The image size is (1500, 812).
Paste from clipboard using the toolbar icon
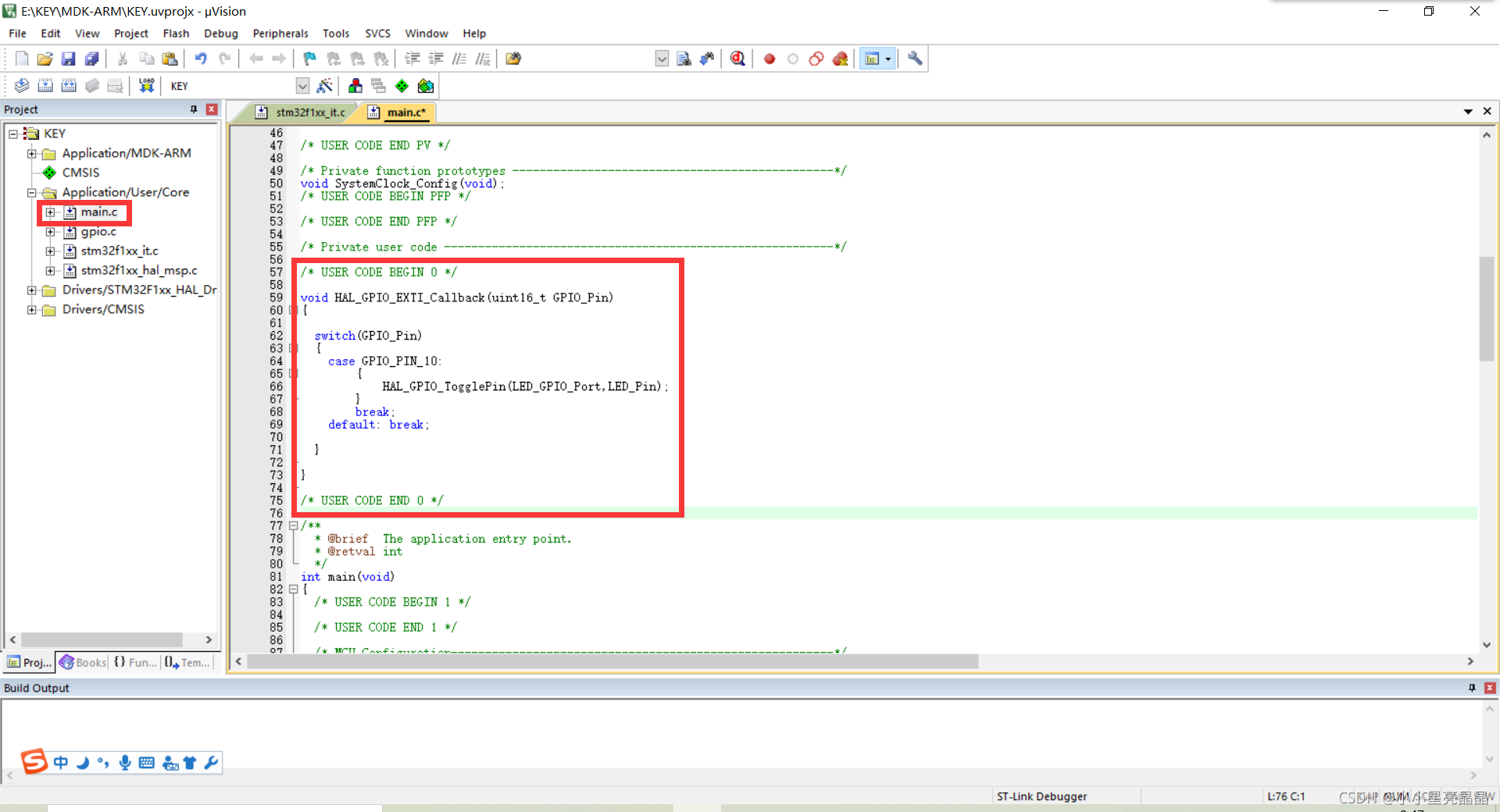point(170,59)
